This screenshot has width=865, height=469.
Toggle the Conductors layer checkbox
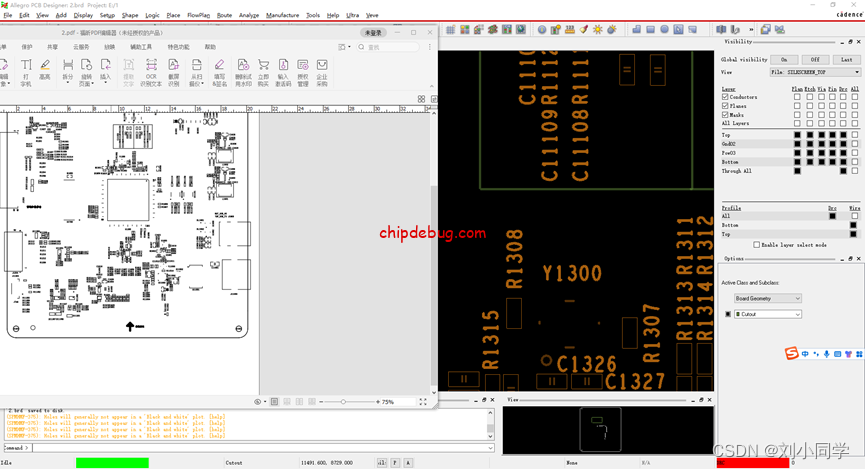point(725,97)
